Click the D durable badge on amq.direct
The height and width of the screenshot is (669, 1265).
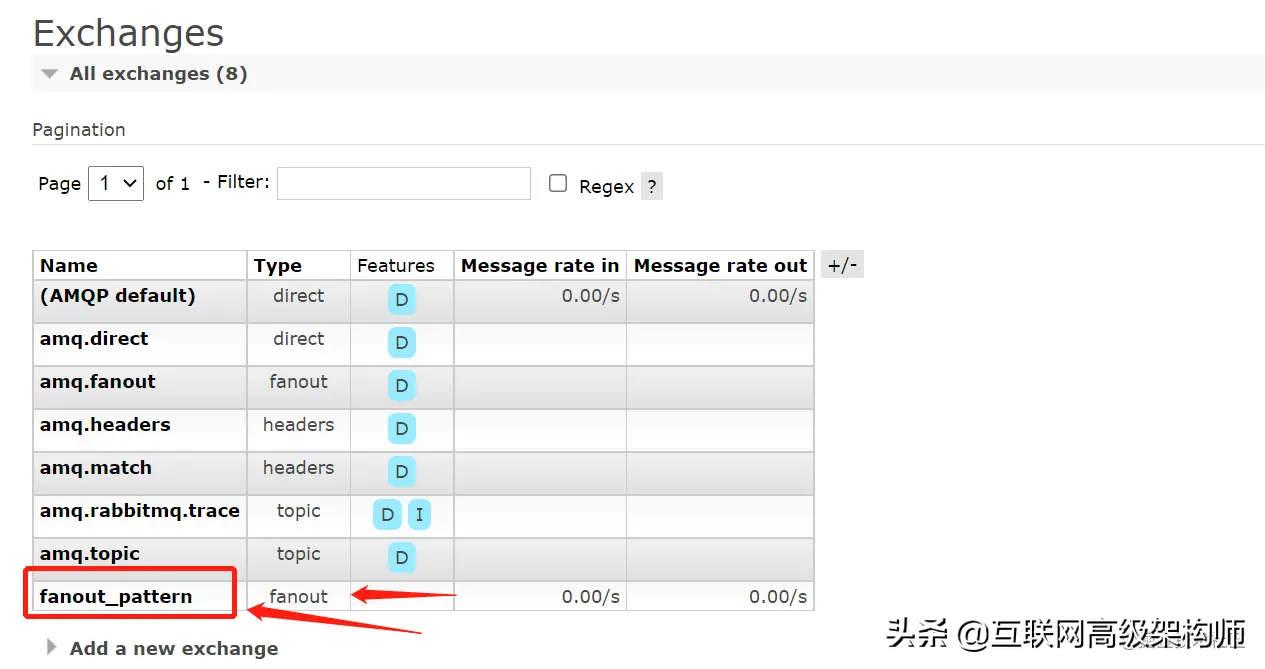pos(401,342)
